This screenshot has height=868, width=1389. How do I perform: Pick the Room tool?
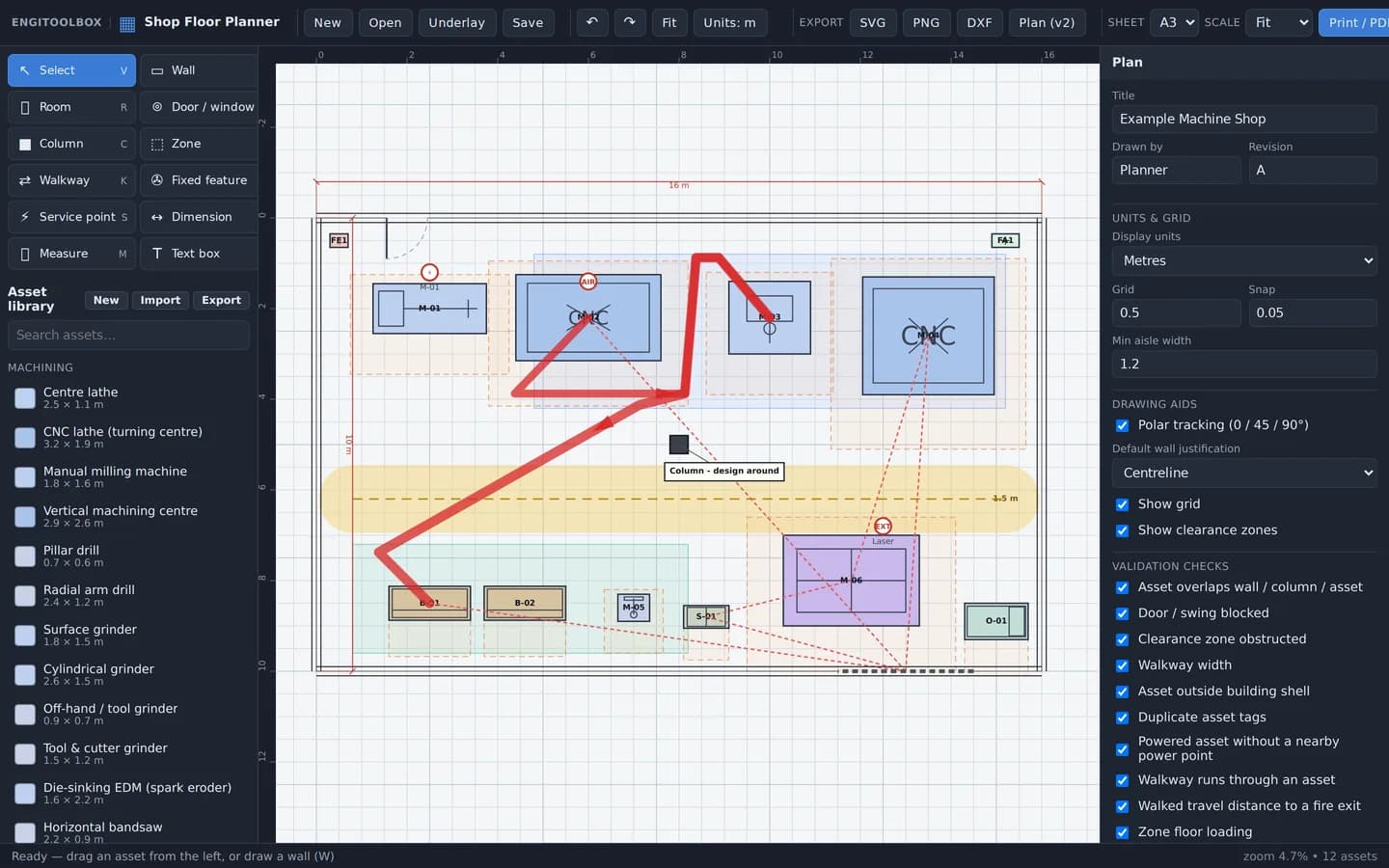coord(71,107)
